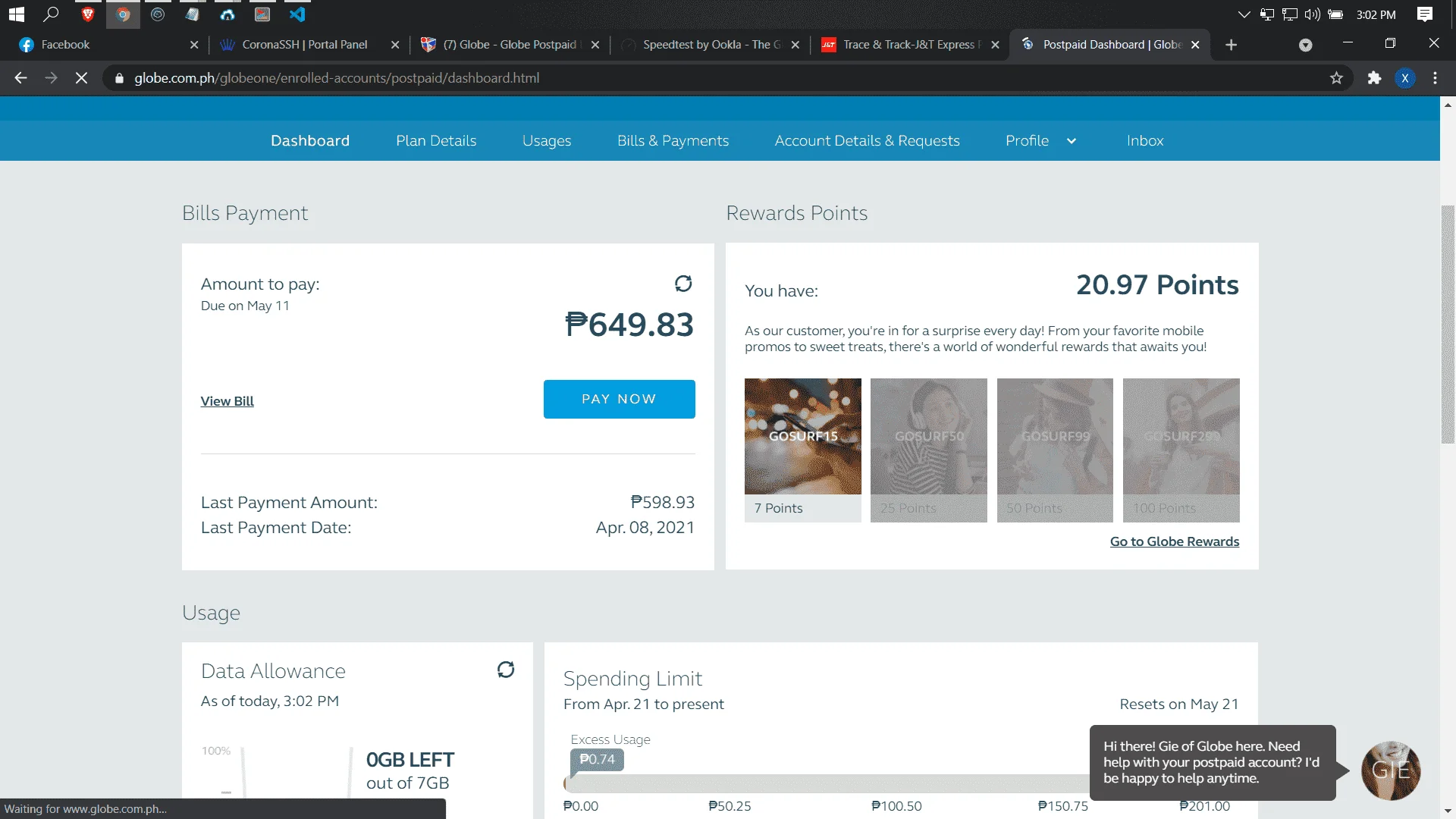Follow the Go to Globe Rewards link
1456x819 pixels.
pyautogui.click(x=1175, y=541)
